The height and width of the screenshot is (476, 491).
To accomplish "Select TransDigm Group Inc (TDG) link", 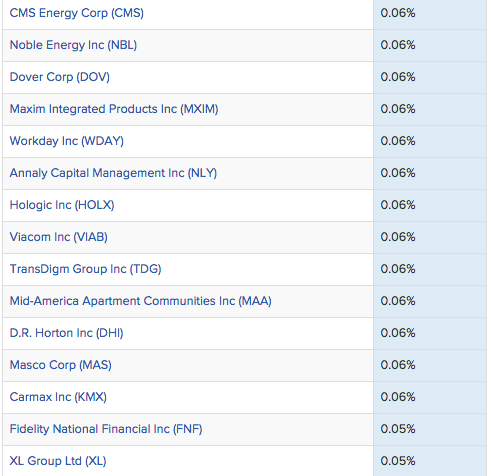I will pyautogui.click(x=86, y=269).
